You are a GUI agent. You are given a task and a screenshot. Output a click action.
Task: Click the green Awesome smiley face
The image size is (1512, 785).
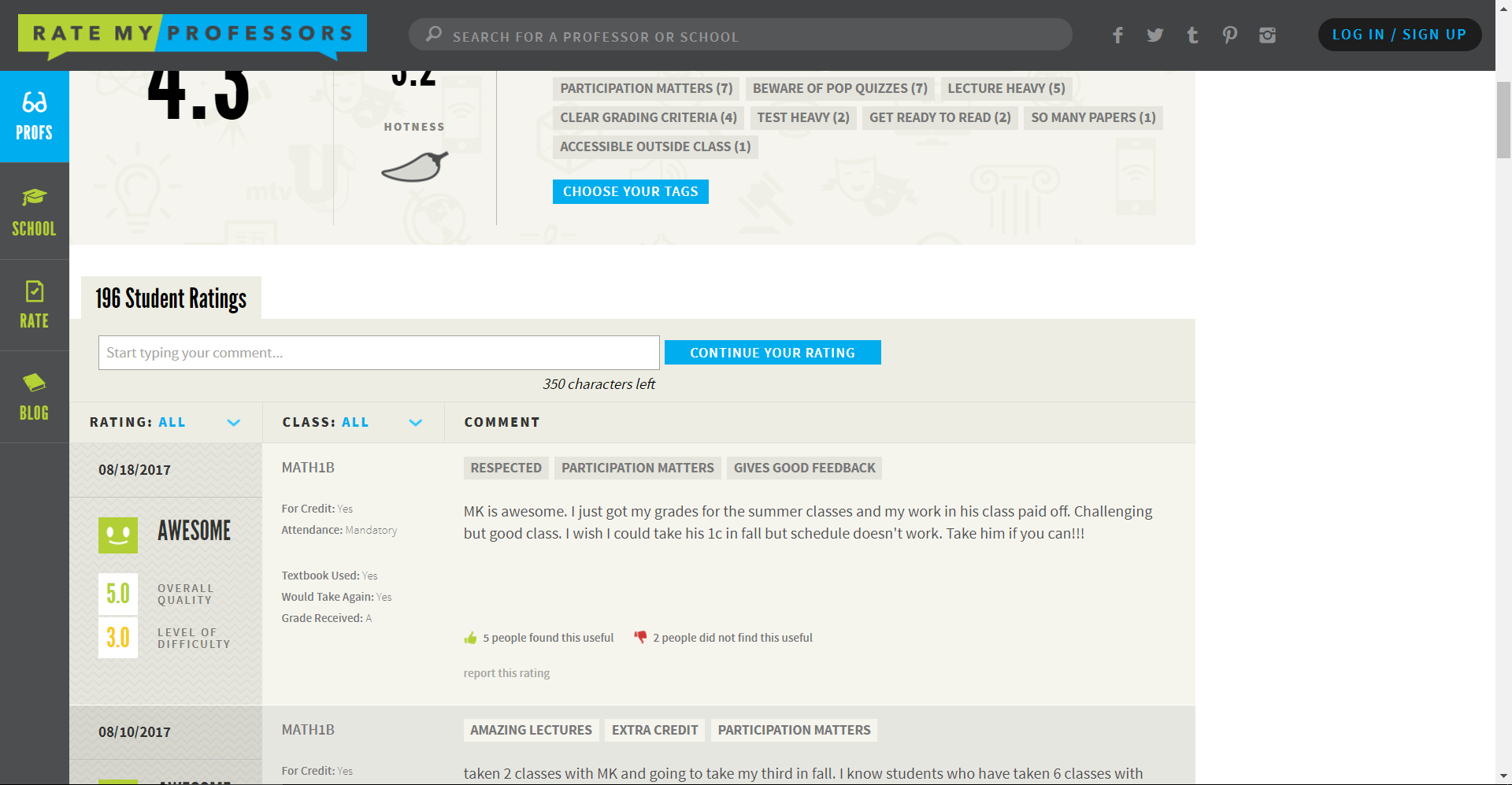point(118,535)
